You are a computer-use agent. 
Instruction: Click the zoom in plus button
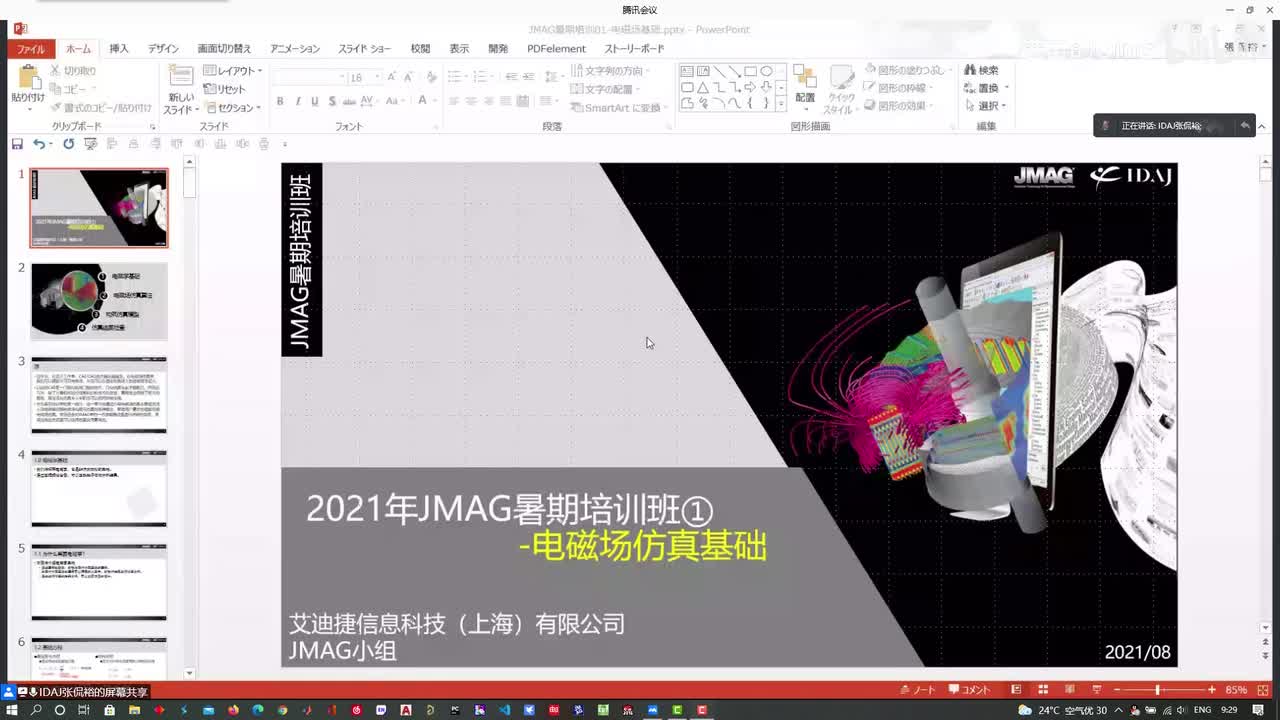point(1212,690)
